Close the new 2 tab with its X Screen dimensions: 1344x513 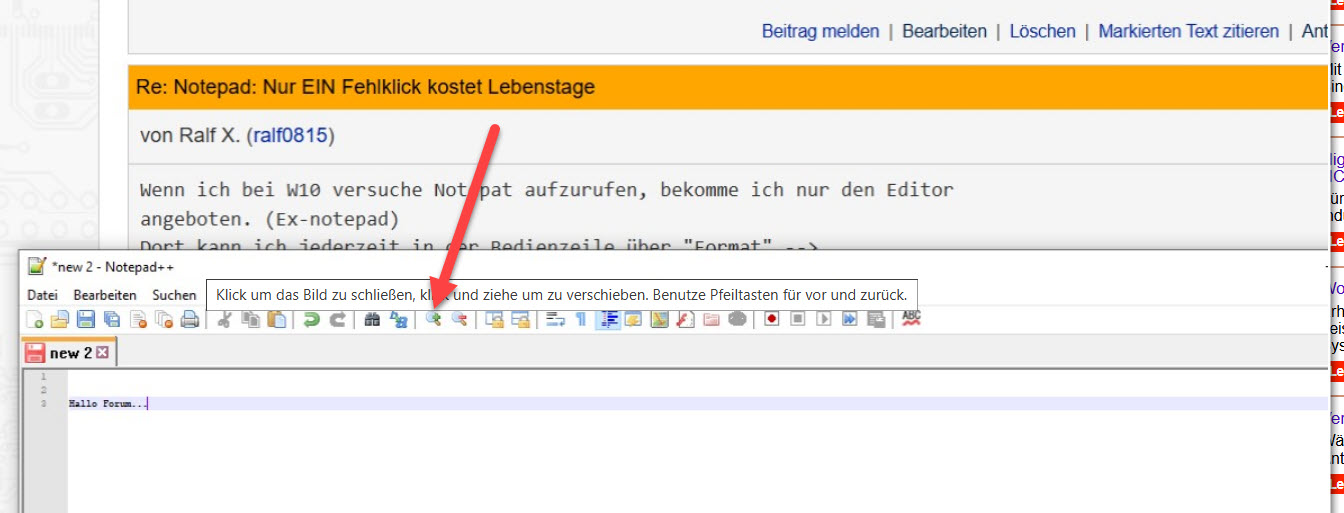coord(102,353)
